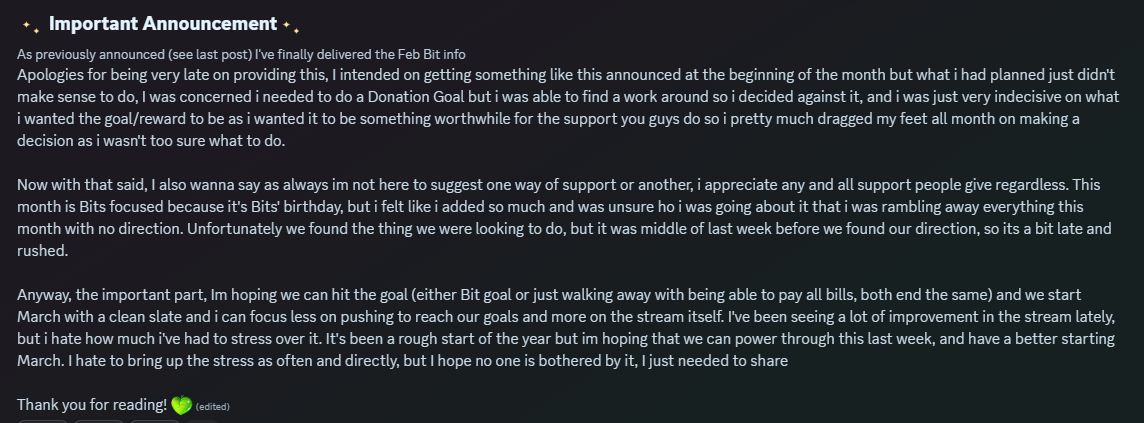Screen dimensions: 1144x423
Task: Click the "Important Announcement" heading text
Action: 162,24
